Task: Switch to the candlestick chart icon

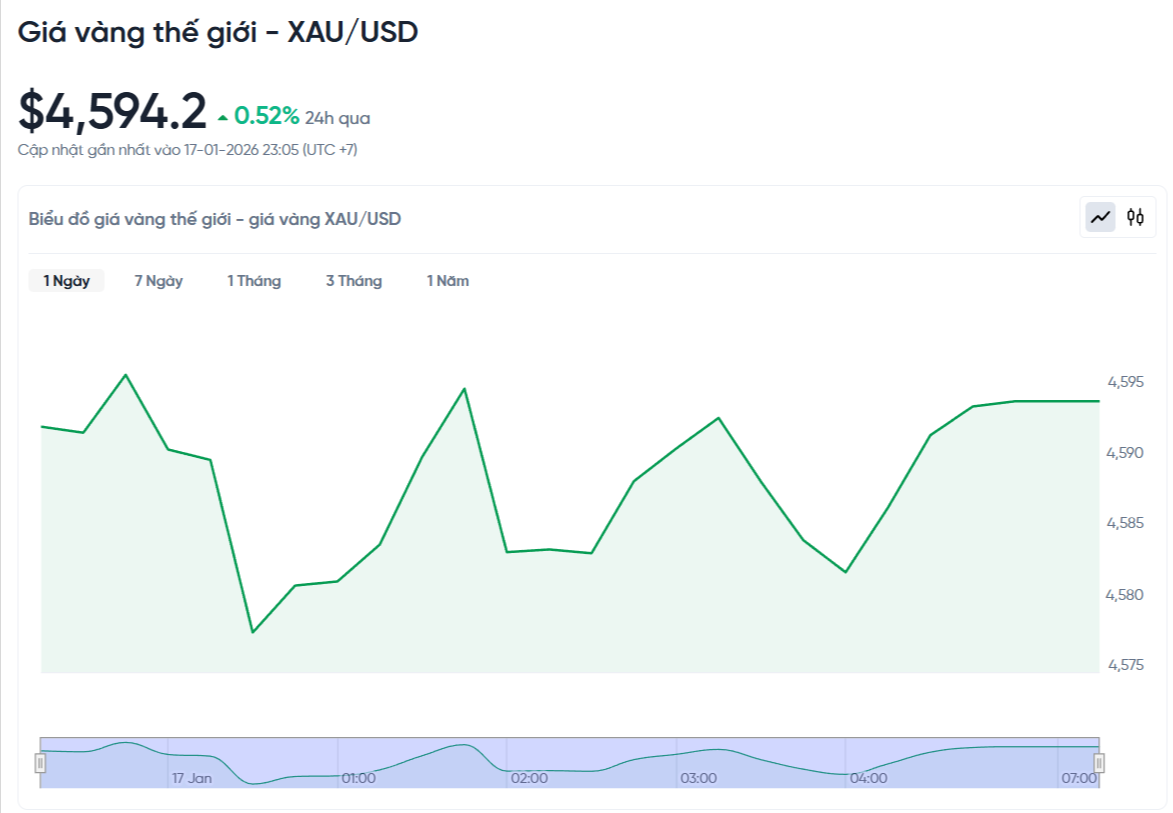Action: (1136, 216)
